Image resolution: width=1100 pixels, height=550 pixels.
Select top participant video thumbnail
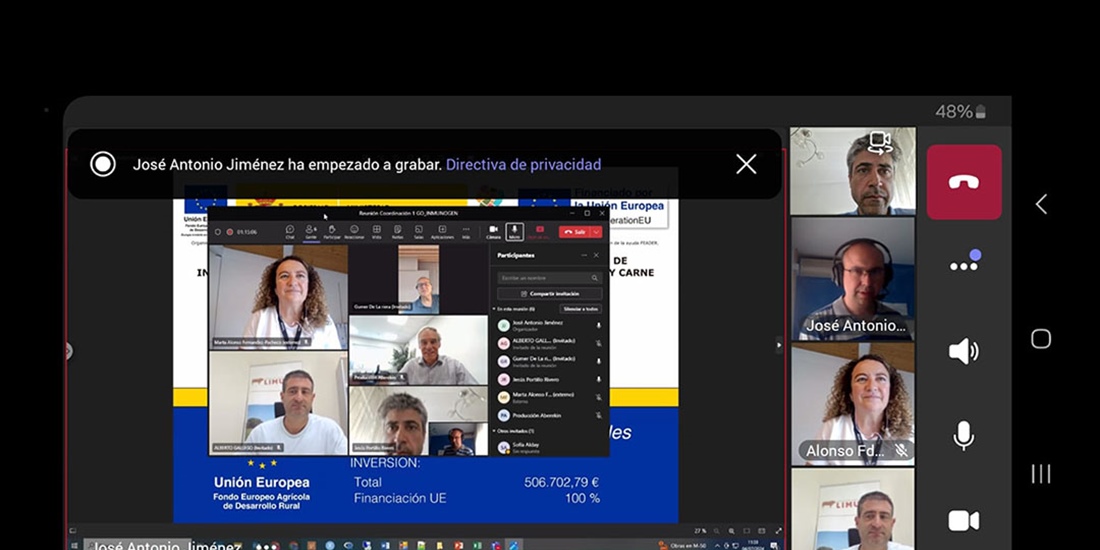click(x=853, y=170)
